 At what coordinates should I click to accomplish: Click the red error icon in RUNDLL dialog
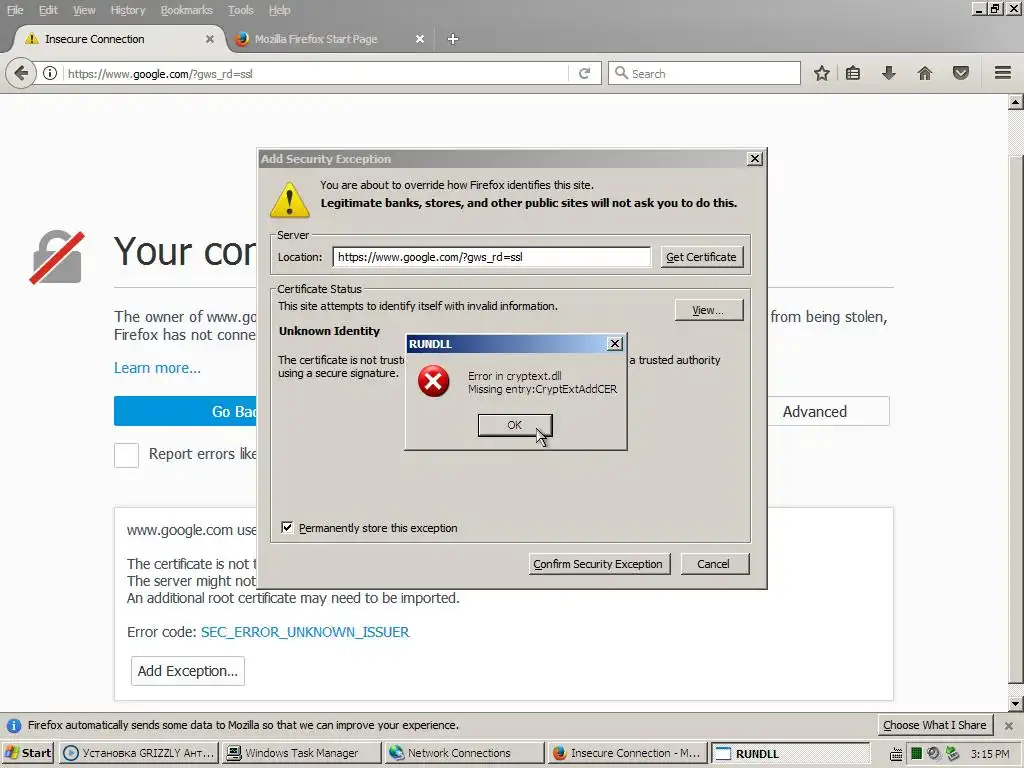coord(434,381)
